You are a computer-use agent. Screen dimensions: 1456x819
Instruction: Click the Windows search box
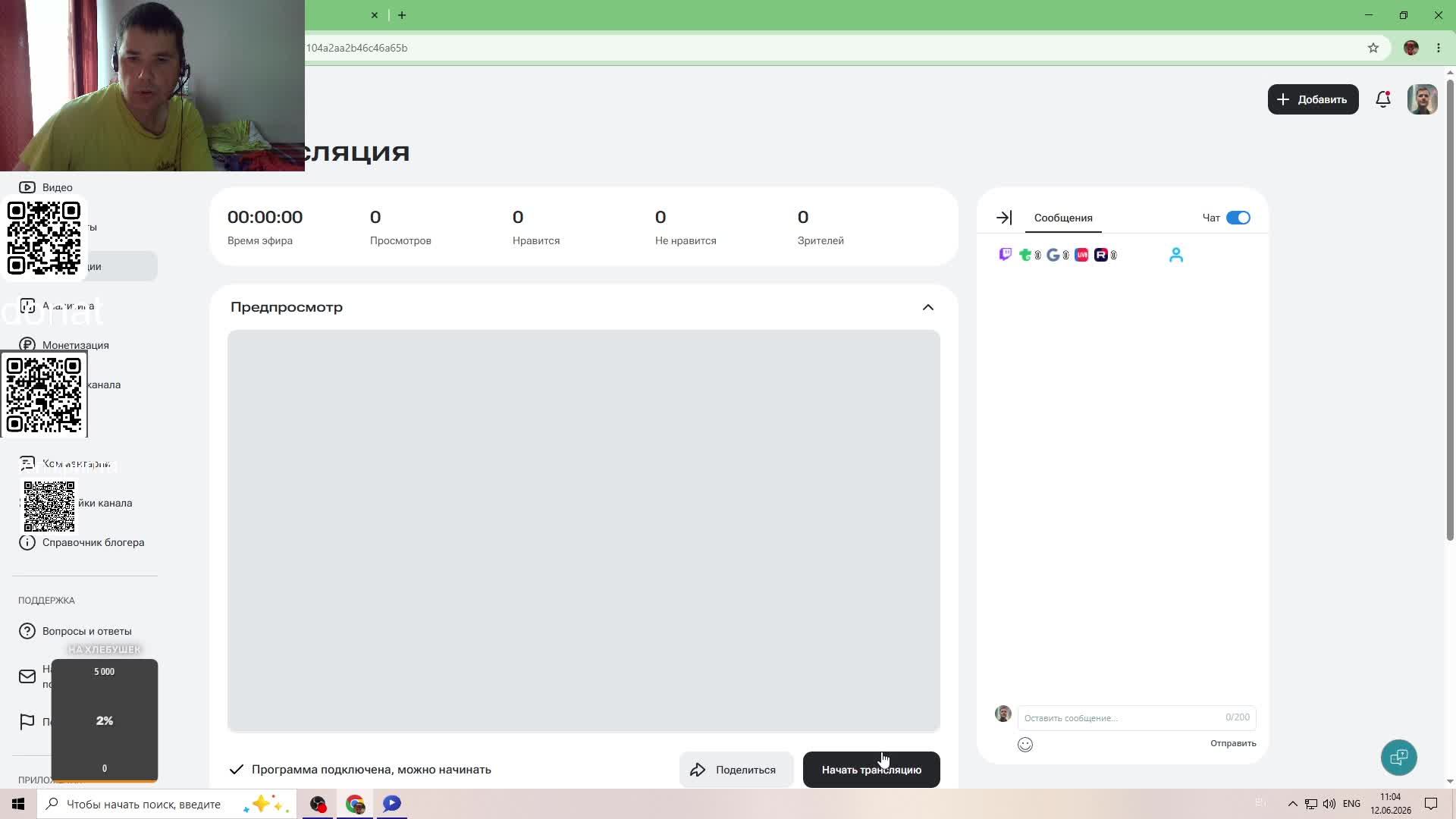click(165, 804)
